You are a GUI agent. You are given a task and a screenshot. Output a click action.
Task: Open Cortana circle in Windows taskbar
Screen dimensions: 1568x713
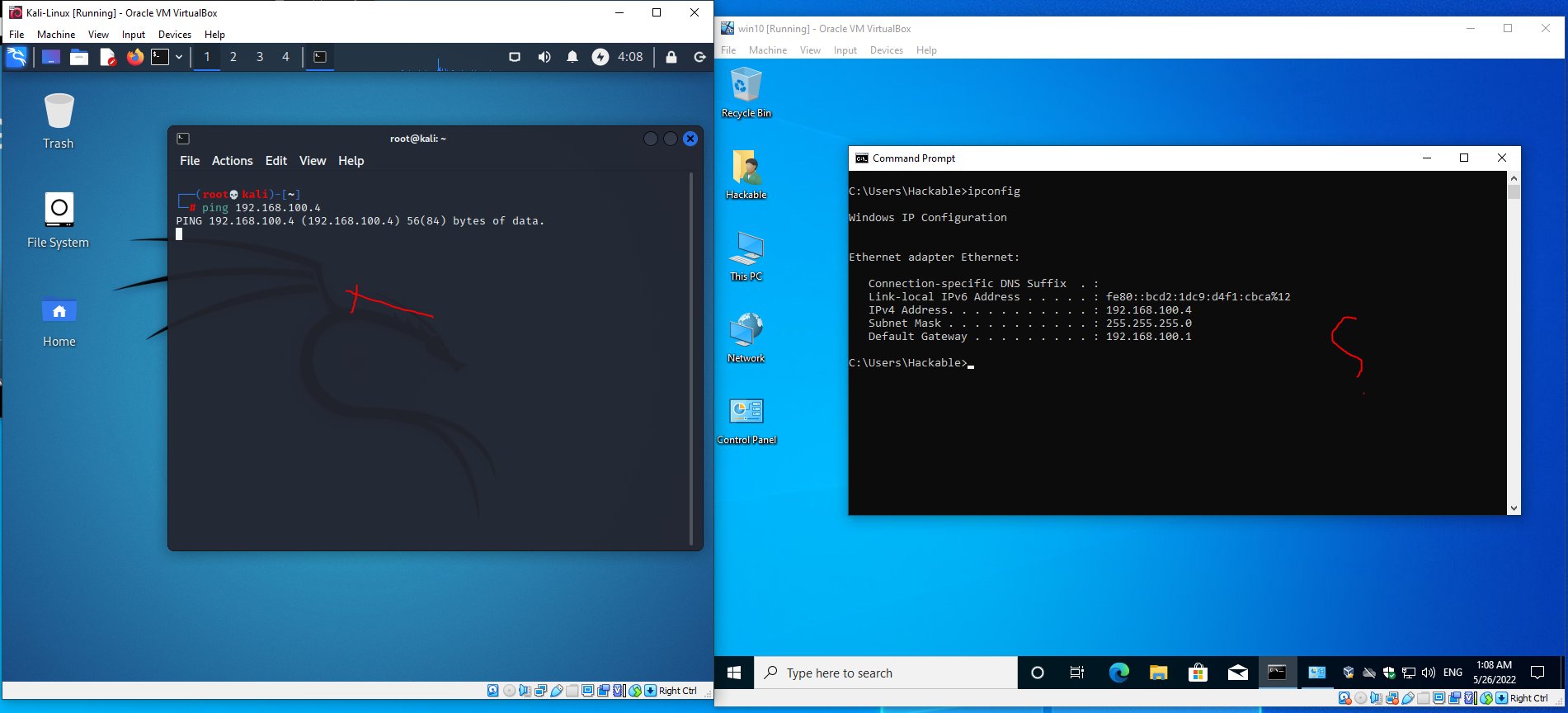(x=1038, y=673)
